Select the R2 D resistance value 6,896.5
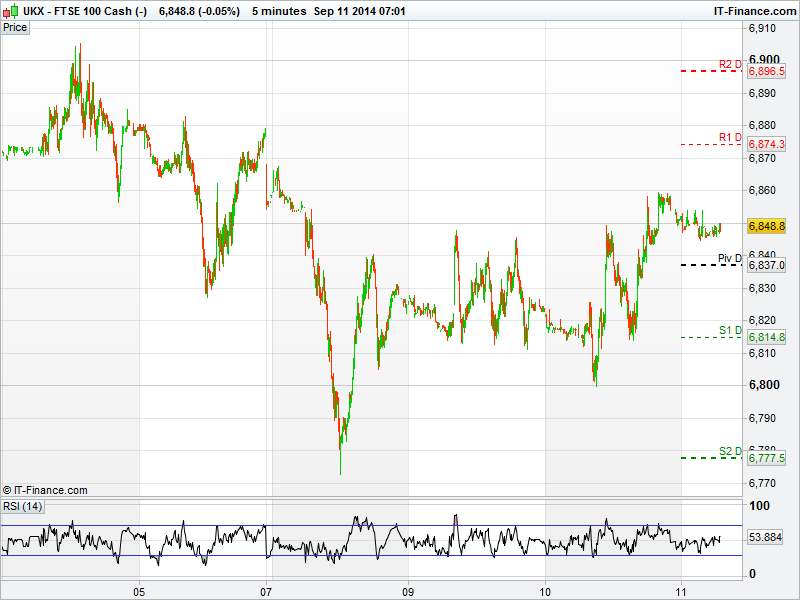 pos(767,72)
